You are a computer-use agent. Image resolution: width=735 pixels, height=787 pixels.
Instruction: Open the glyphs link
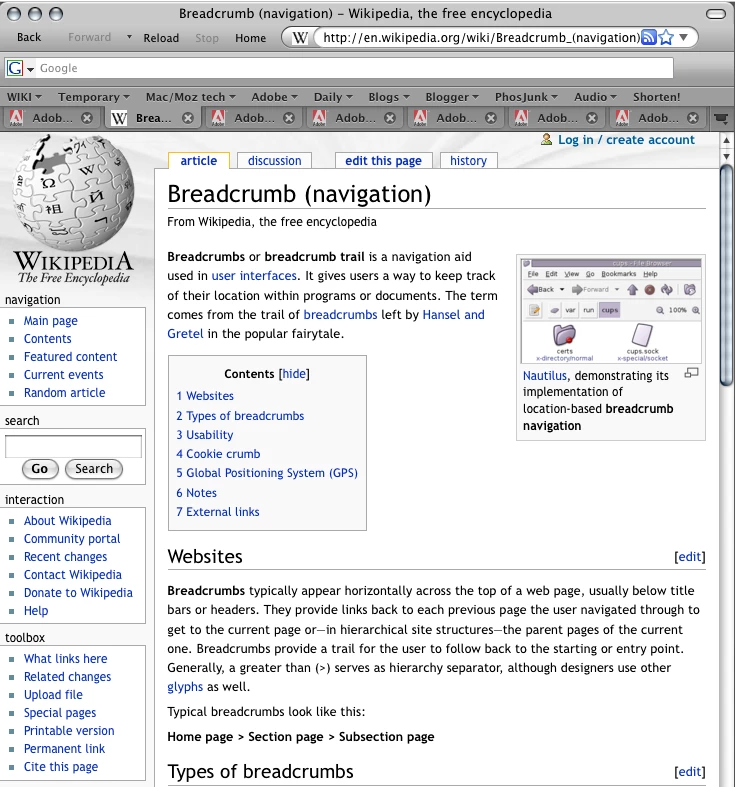[185, 687]
